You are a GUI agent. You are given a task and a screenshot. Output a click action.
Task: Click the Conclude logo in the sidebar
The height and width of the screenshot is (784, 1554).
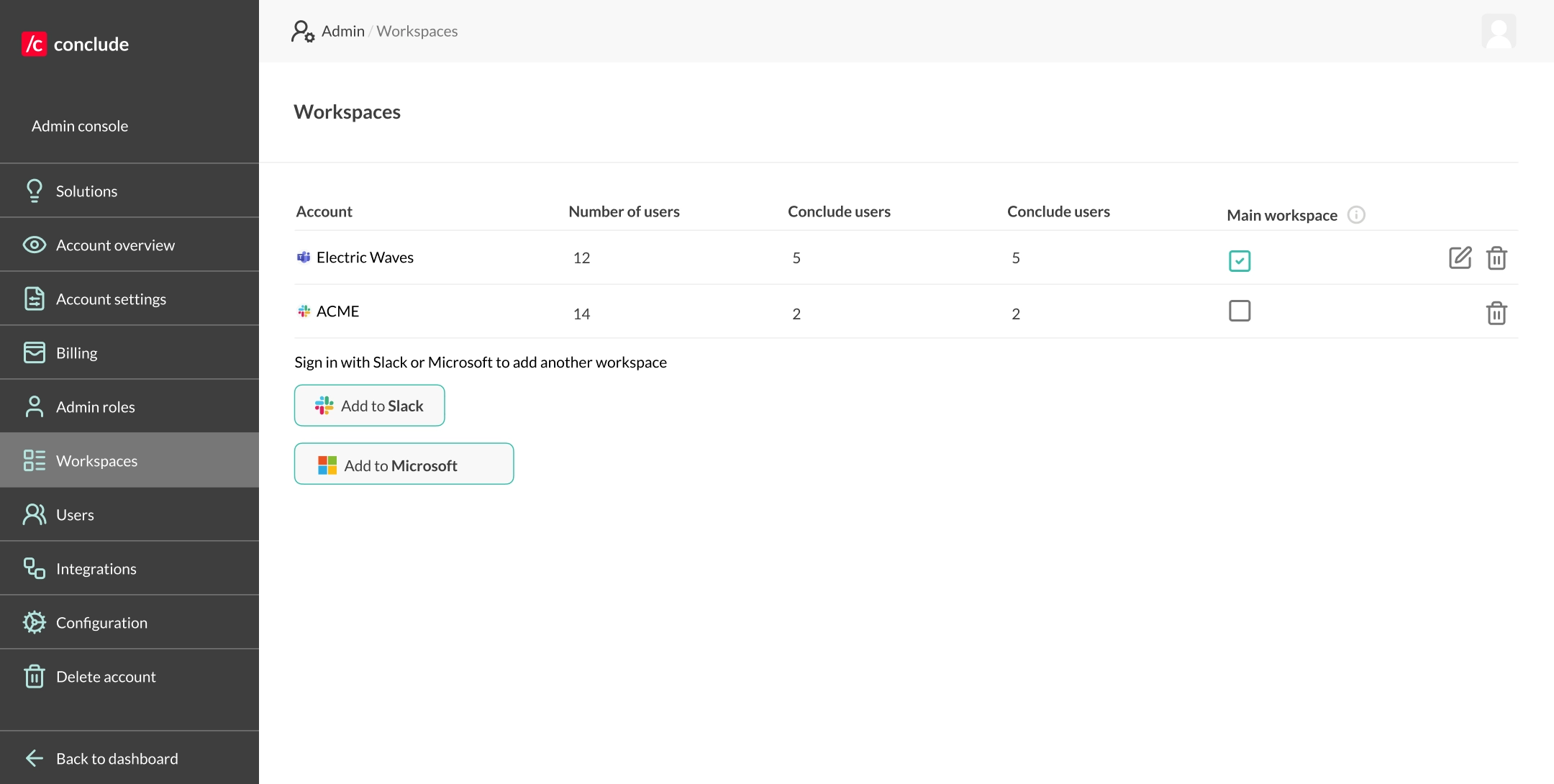point(75,44)
